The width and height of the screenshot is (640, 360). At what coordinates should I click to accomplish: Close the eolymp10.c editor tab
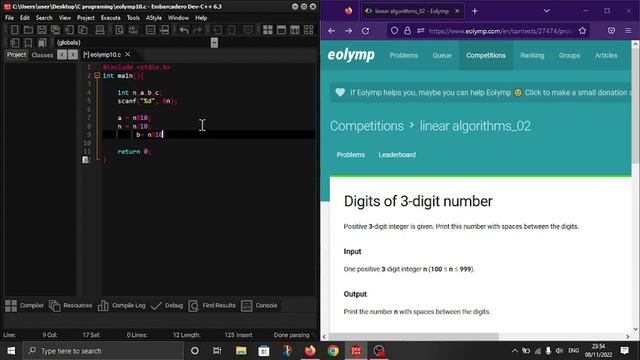128,54
